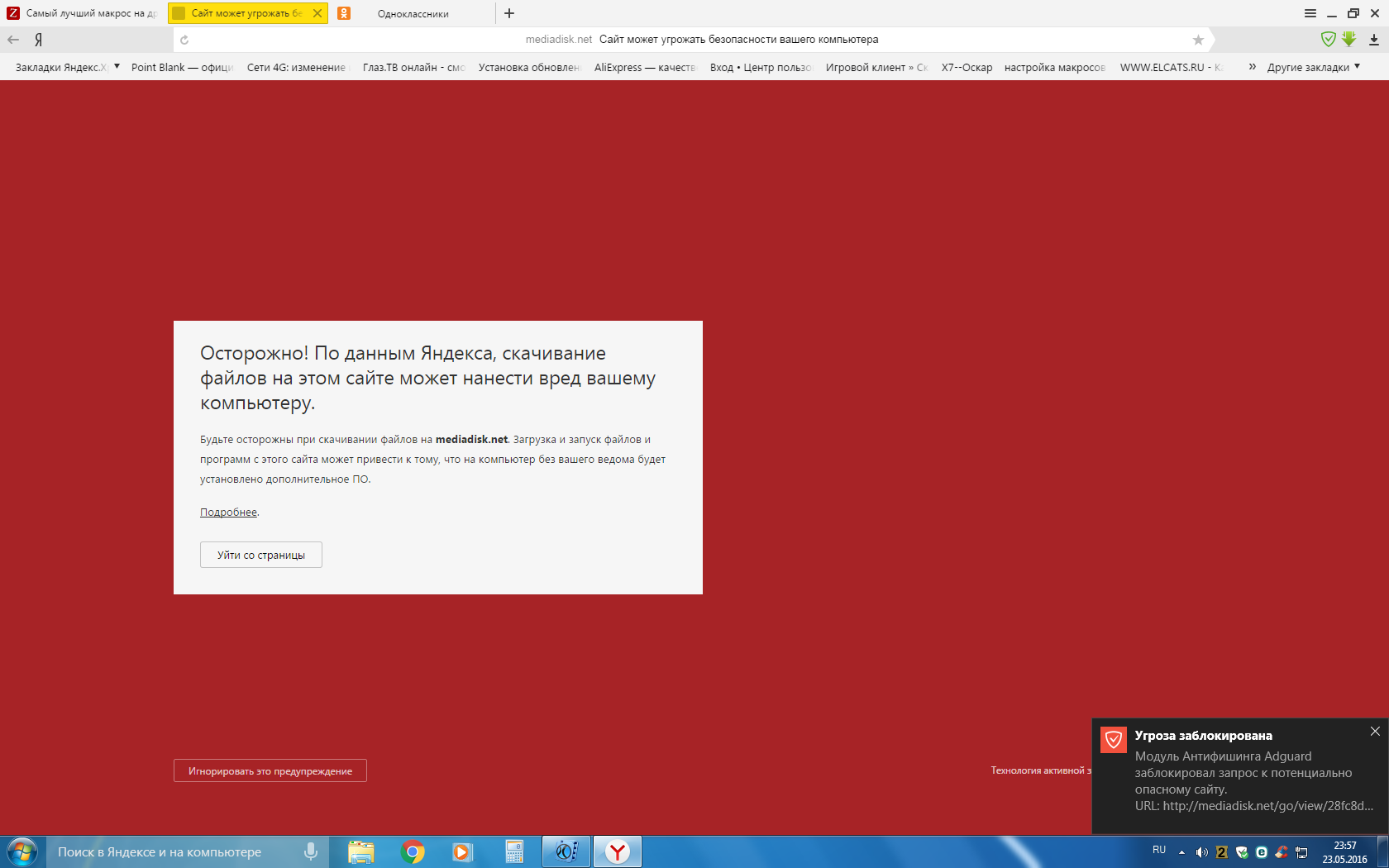Open a new tab with the plus button
The height and width of the screenshot is (868, 1389).
pos(509,13)
